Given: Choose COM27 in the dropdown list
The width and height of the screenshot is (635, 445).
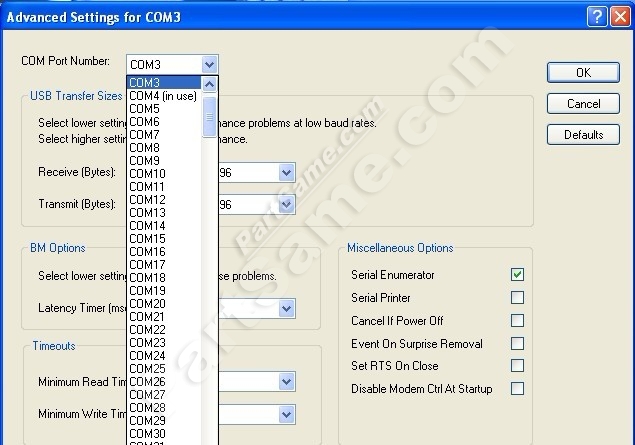Looking at the screenshot, I should click(164, 394).
